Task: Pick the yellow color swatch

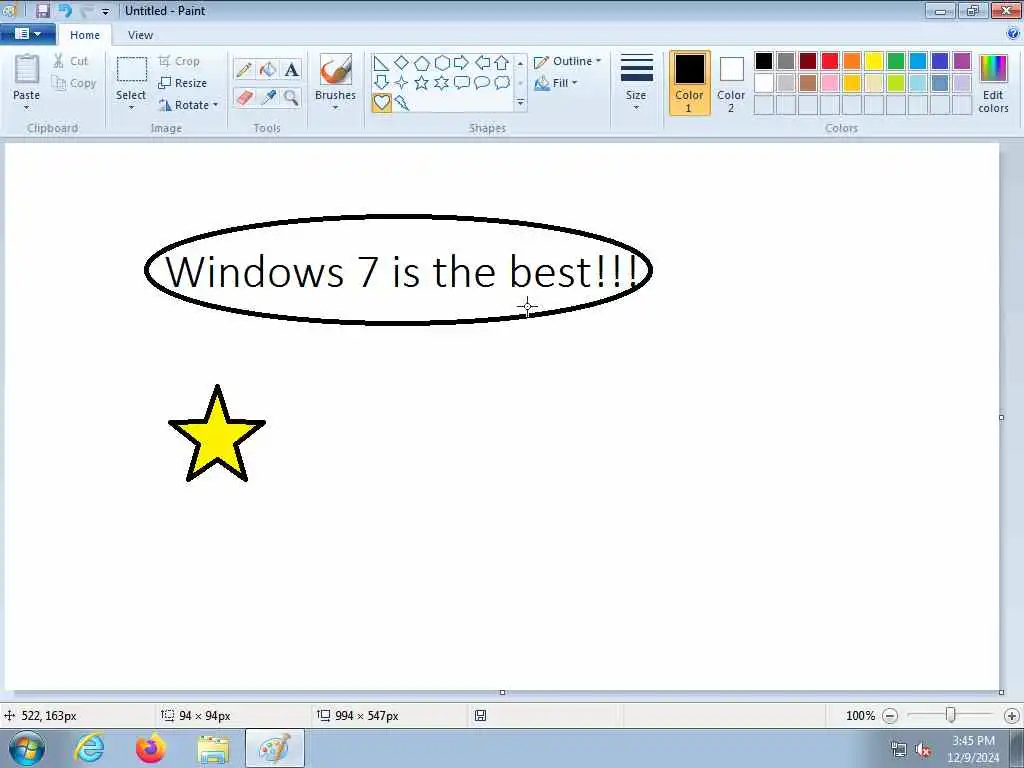Action: click(874, 61)
